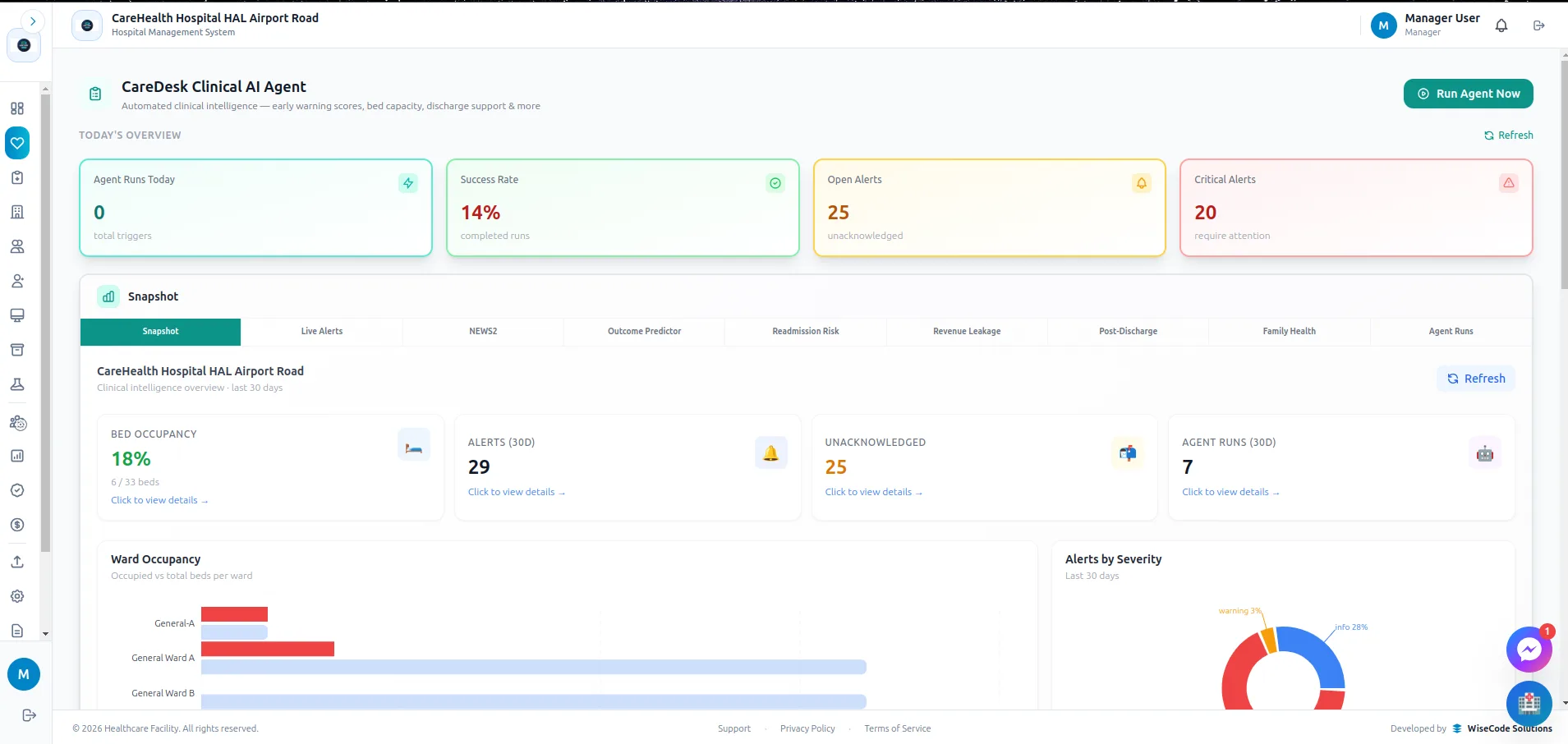This screenshot has width=1568, height=744.
Task: Open the bar chart reports sidebar icon
Action: point(17,456)
